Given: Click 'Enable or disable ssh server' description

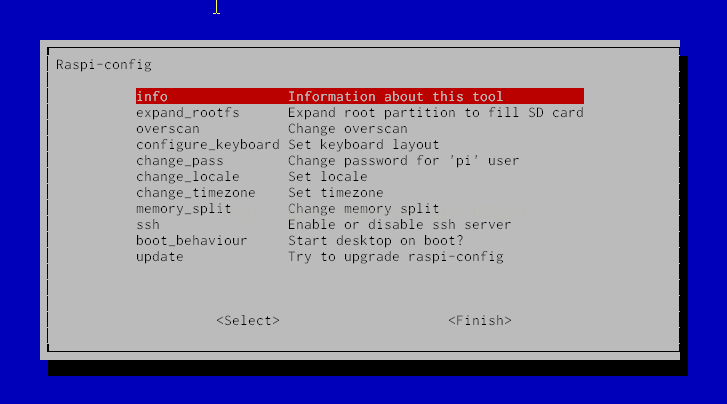Looking at the screenshot, I should [399, 225].
